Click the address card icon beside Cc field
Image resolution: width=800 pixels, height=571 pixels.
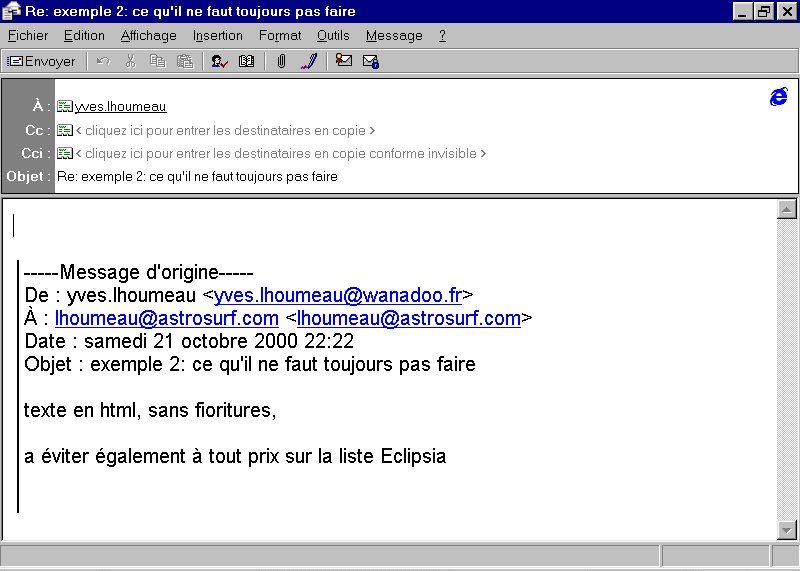point(65,130)
